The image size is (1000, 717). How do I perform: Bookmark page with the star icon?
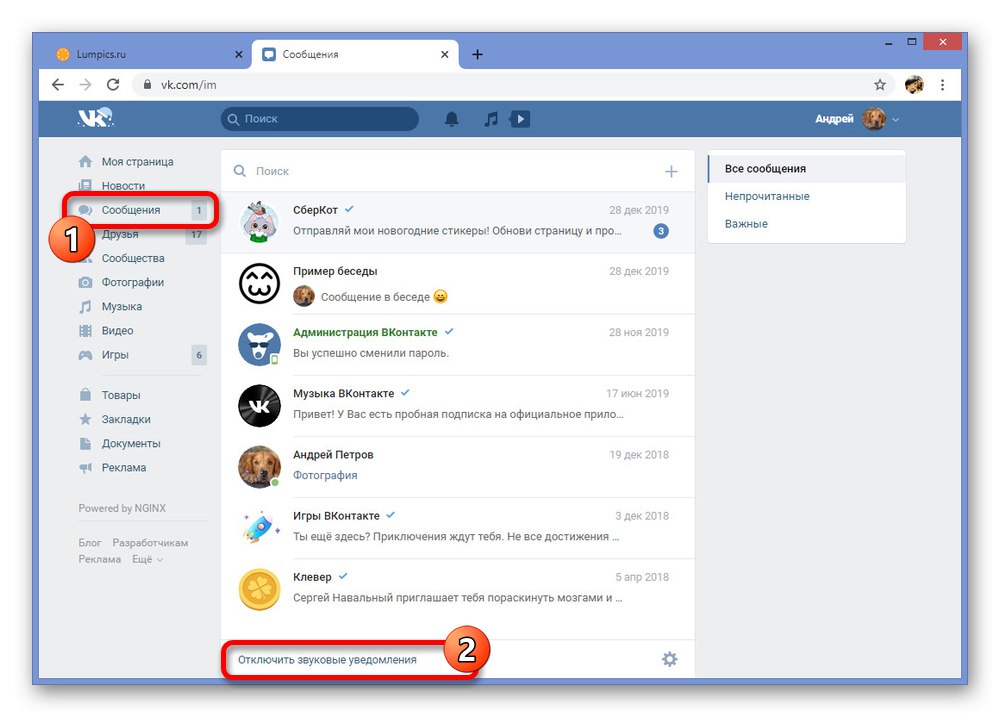tap(880, 85)
